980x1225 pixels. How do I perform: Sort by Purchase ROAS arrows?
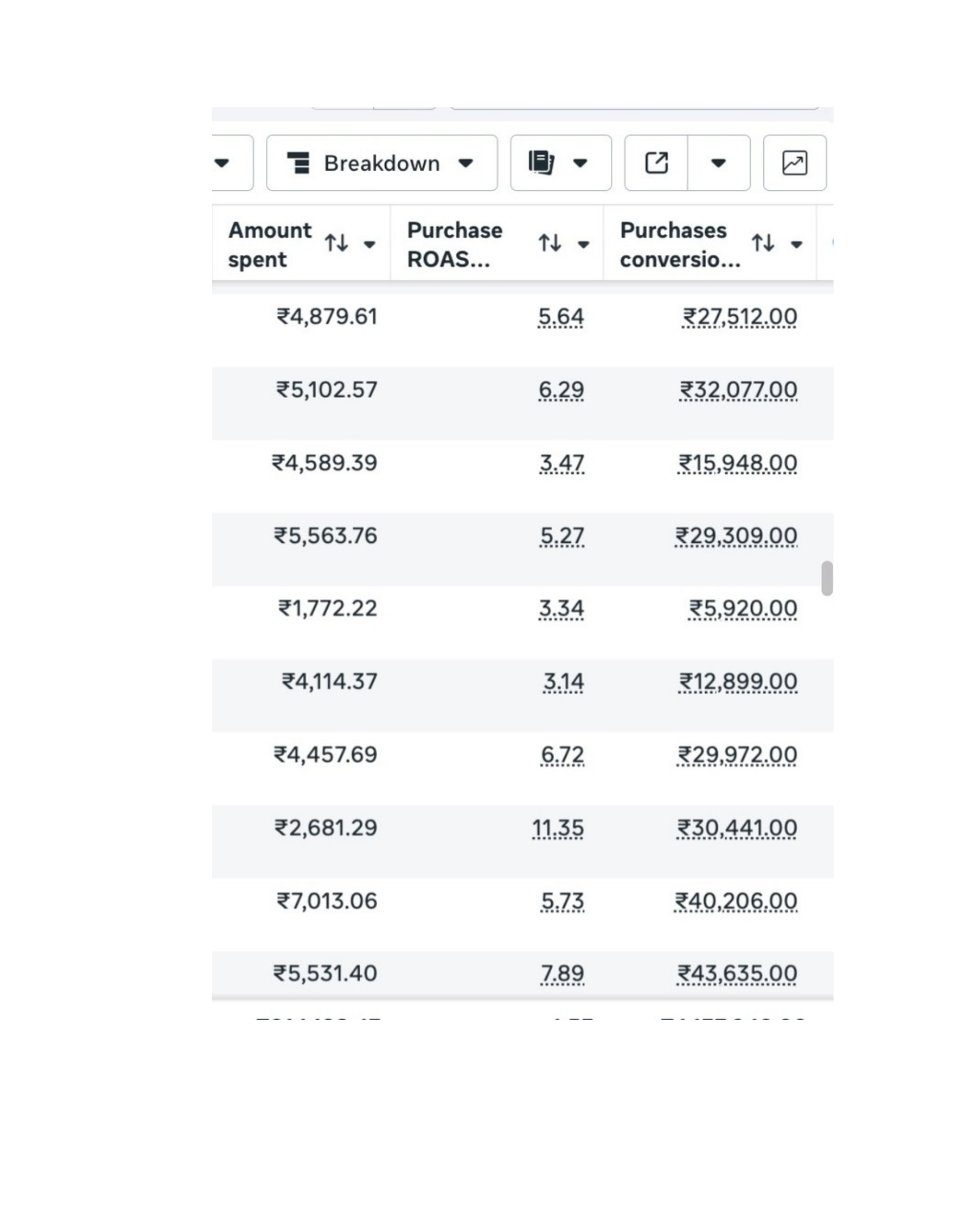tap(550, 243)
